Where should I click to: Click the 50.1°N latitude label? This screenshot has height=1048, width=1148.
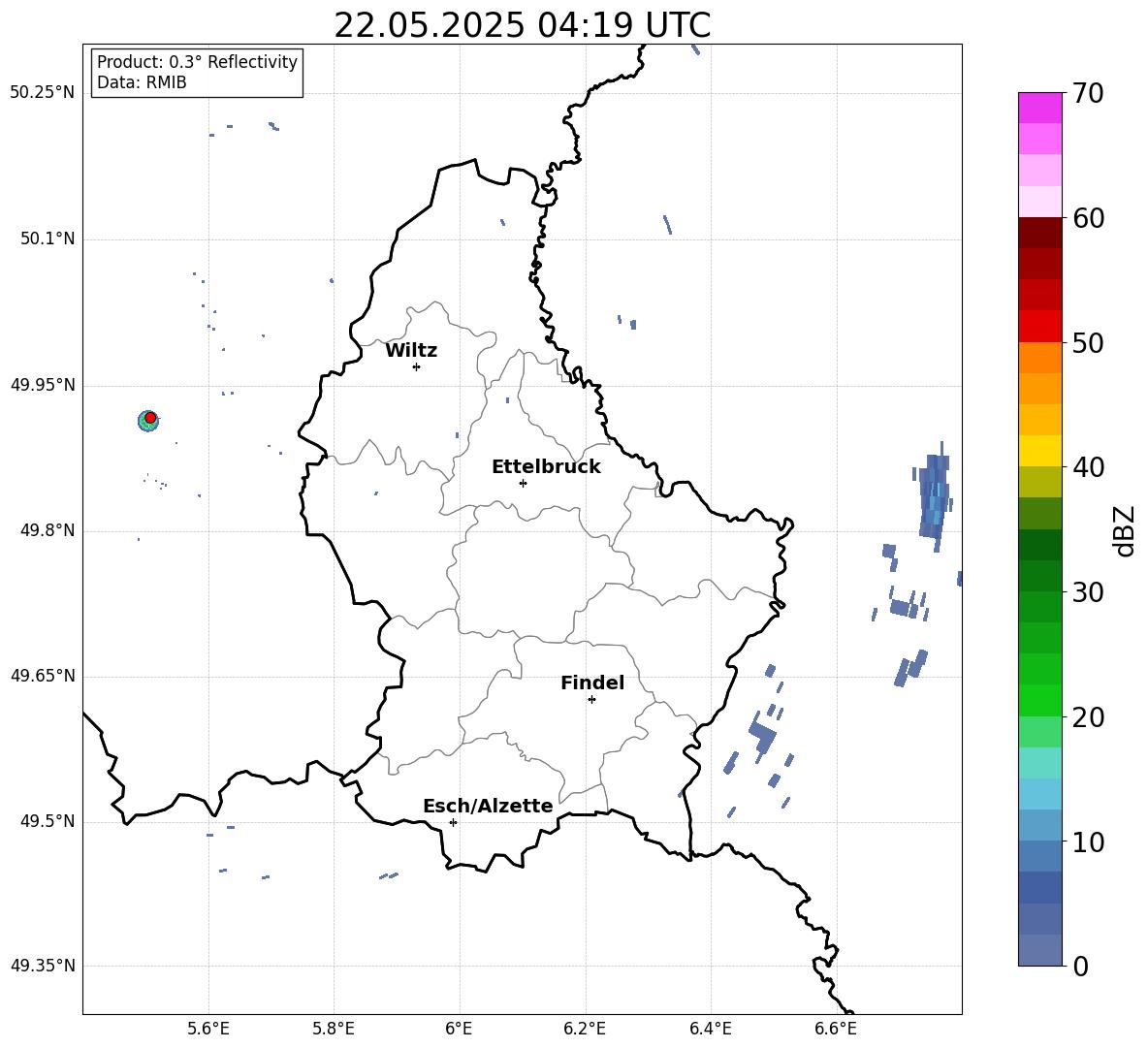48,239
